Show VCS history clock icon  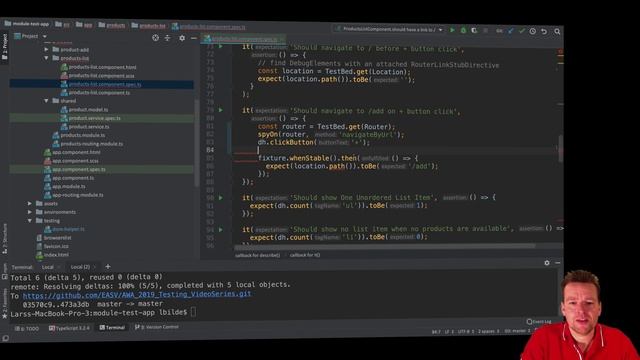tap(533, 31)
